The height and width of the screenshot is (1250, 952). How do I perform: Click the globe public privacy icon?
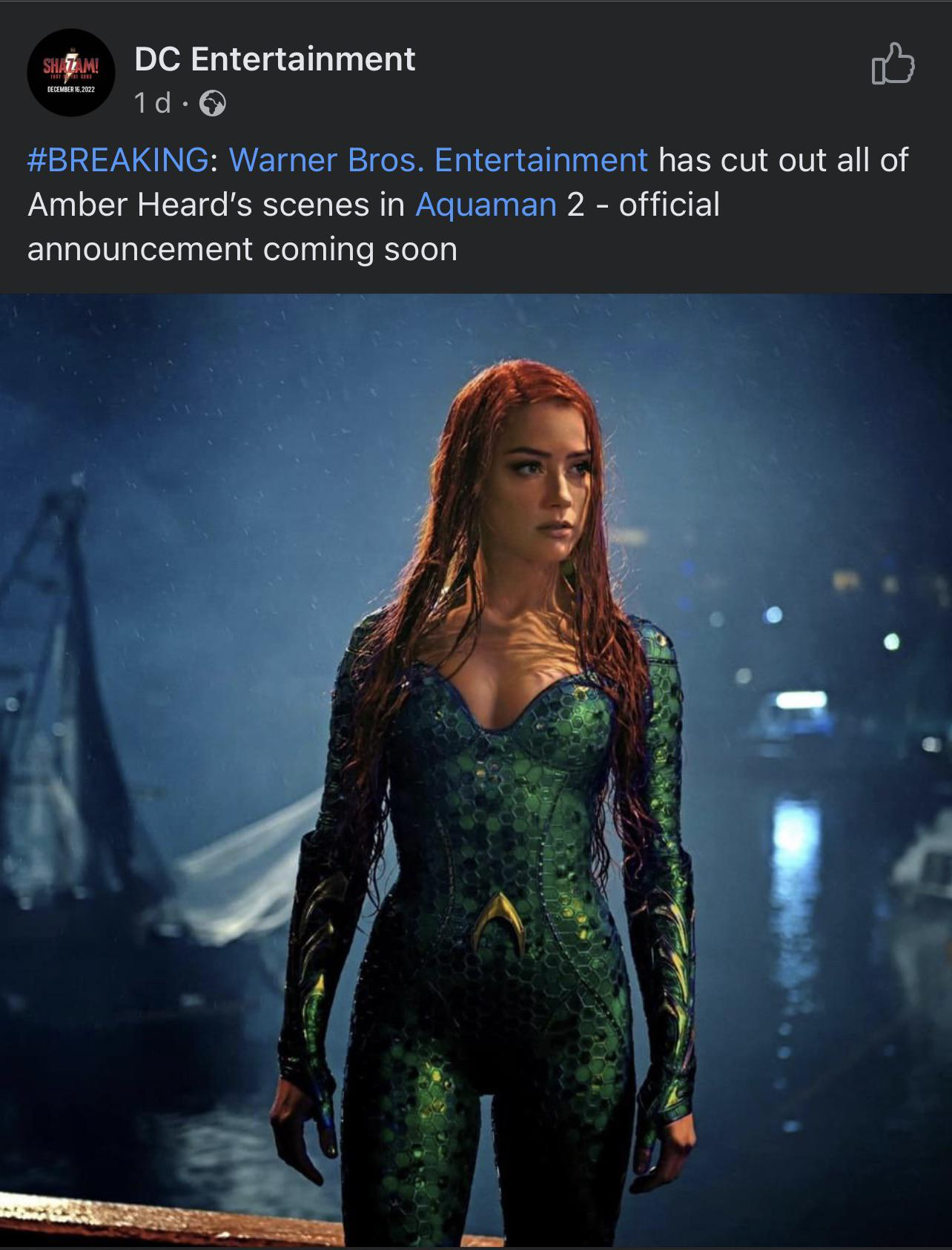point(213,103)
